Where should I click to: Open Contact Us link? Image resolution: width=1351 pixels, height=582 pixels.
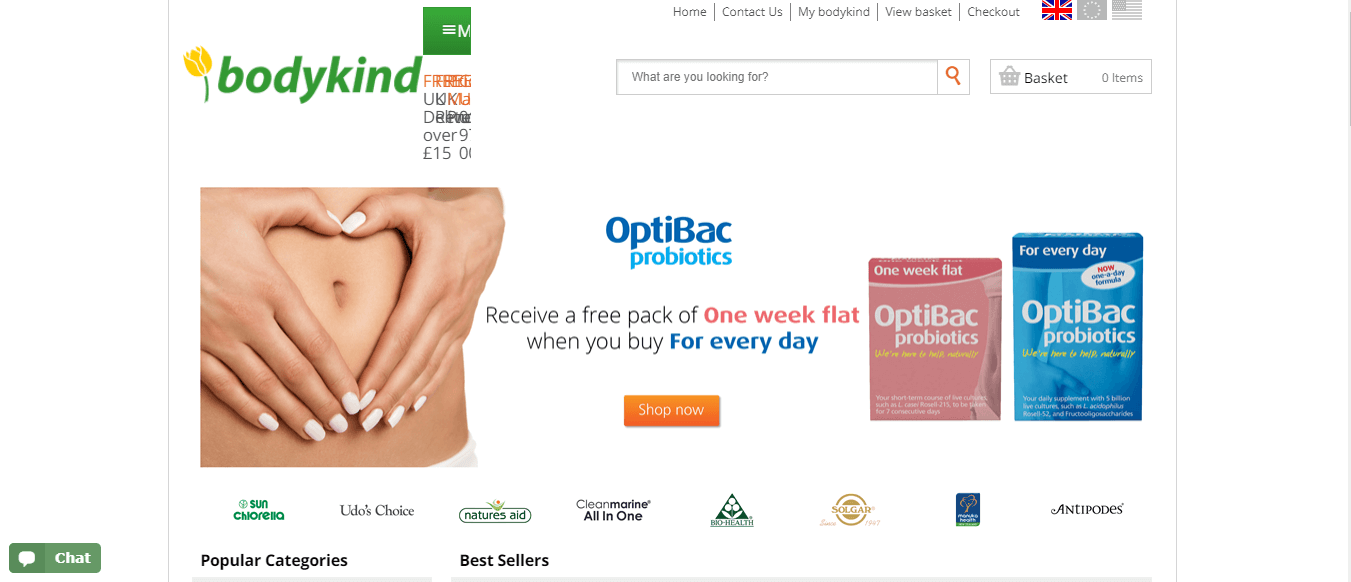coord(752,12)
